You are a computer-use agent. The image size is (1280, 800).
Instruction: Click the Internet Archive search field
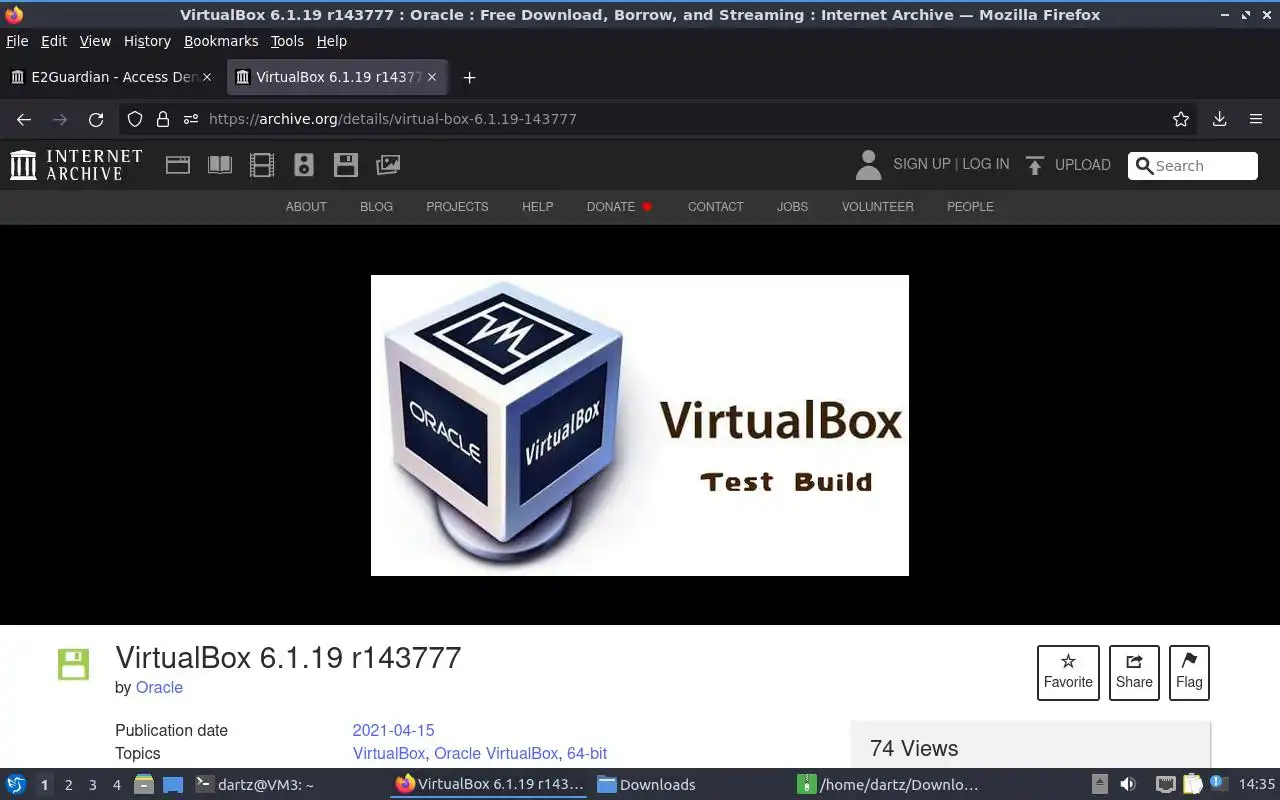(1193, 166)
